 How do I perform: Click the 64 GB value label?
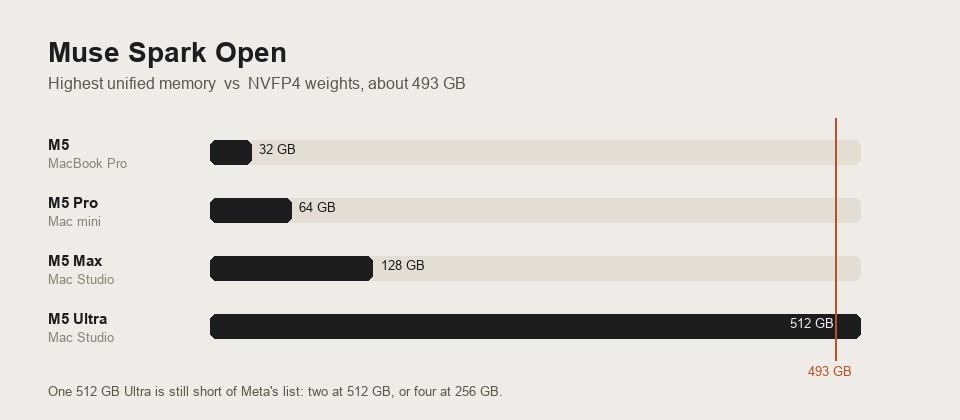317,208
